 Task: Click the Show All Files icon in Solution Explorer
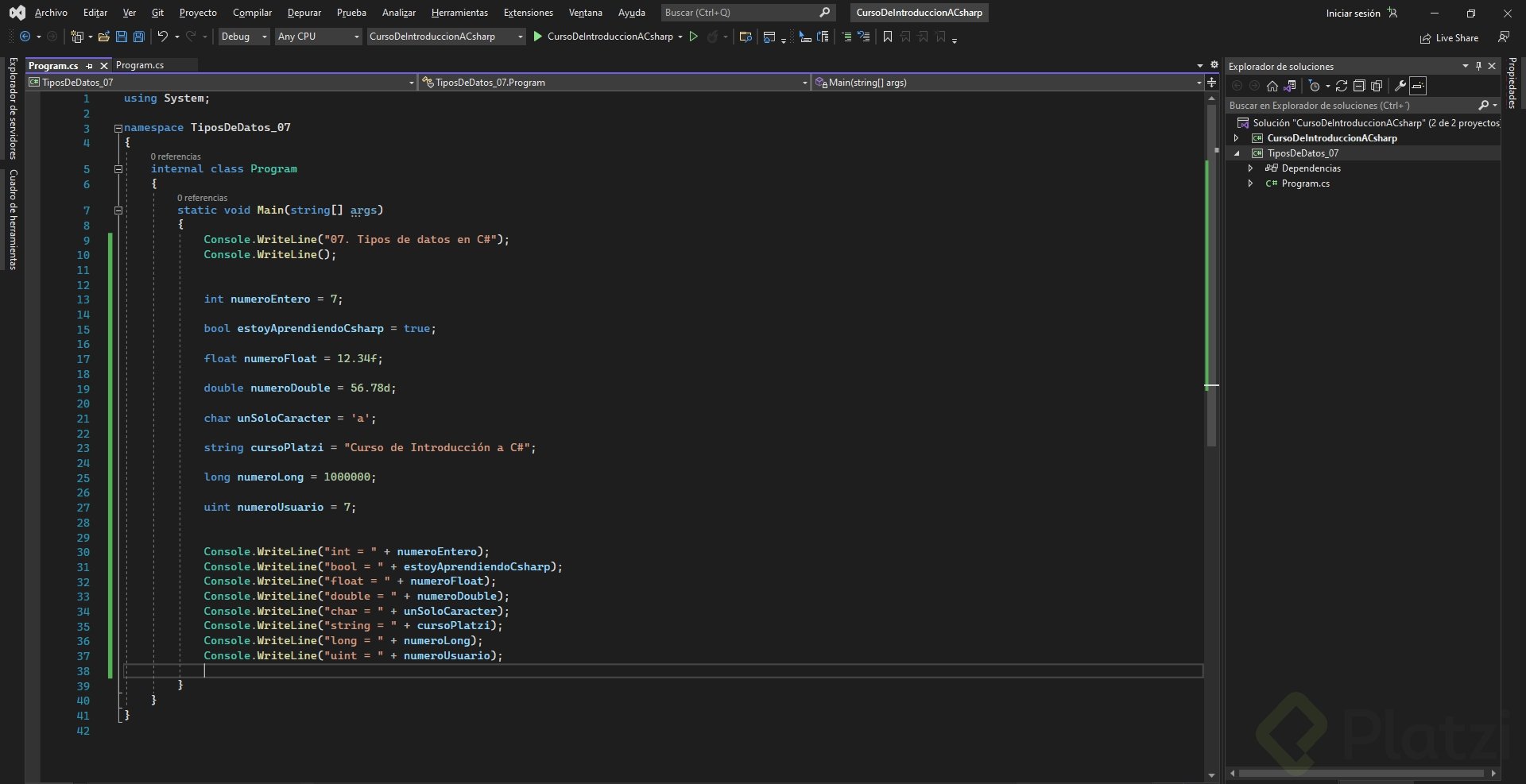(1377, 86)
